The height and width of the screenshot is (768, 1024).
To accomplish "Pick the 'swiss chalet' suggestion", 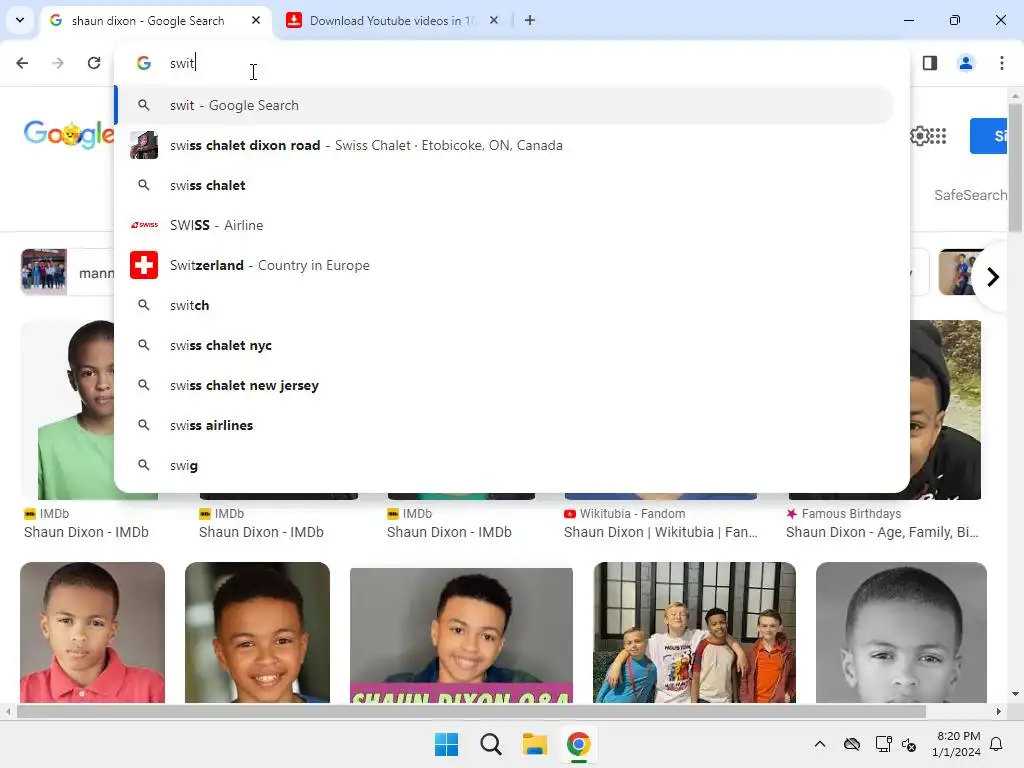I will (x=504, y=185).
